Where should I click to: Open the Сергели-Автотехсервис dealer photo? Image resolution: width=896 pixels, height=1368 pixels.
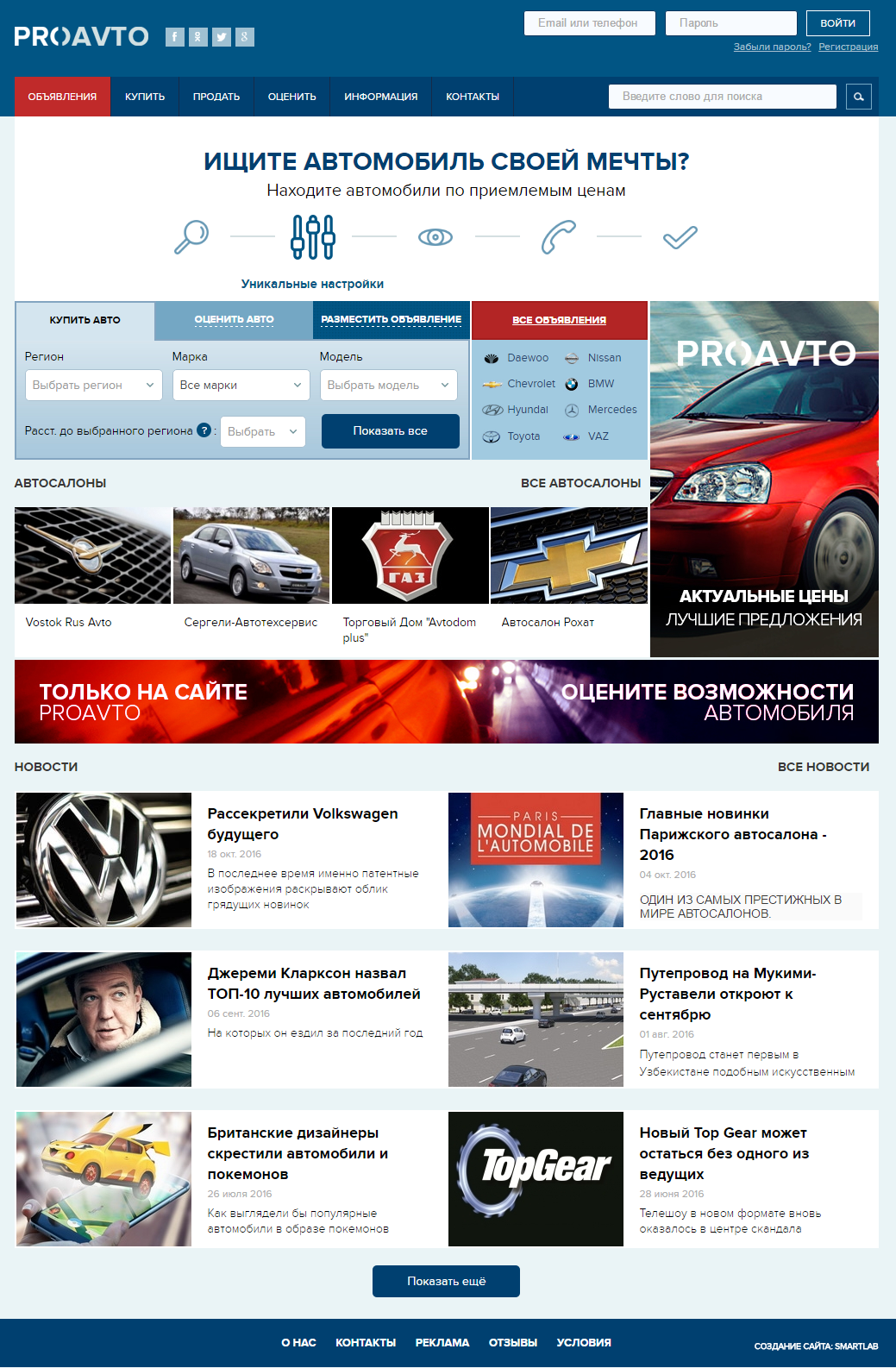(x=252, y=555)
